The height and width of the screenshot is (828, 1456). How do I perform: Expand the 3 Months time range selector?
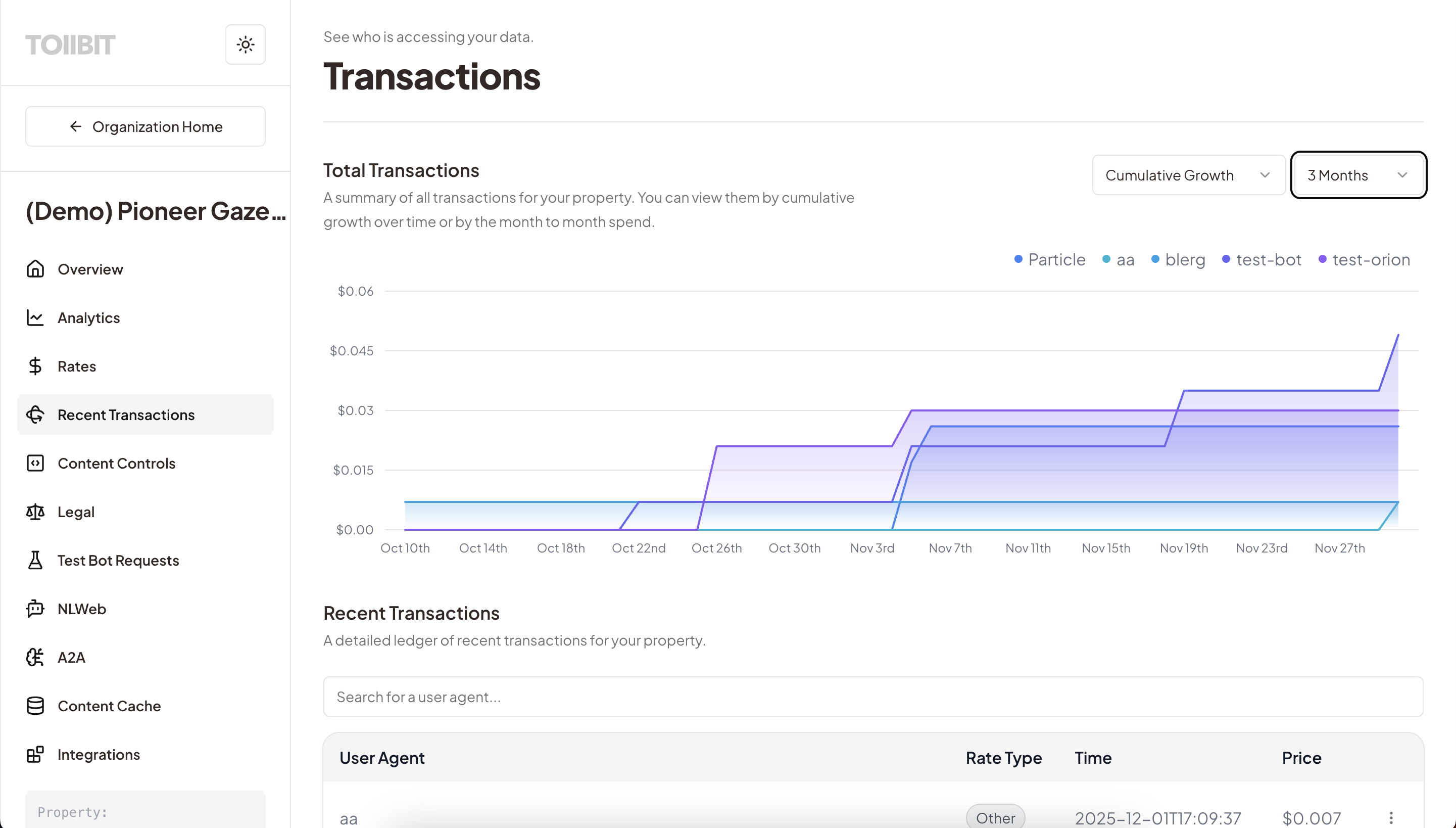(1358, 175)
